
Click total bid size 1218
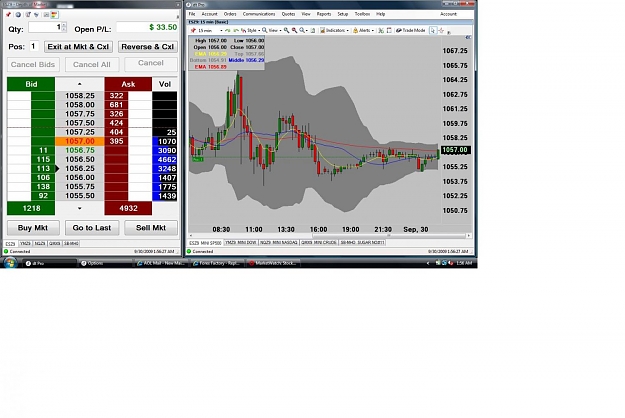pos(31,208)
